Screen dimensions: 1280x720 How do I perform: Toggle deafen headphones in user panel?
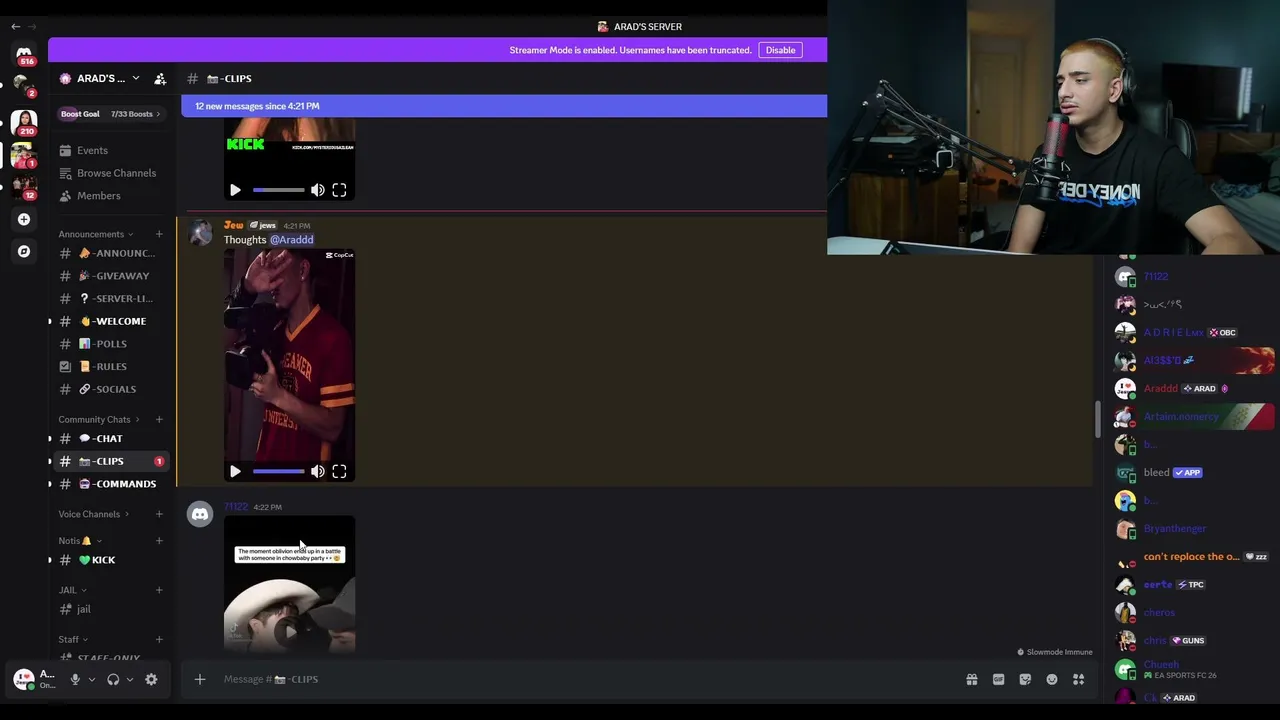coord(113,679)
